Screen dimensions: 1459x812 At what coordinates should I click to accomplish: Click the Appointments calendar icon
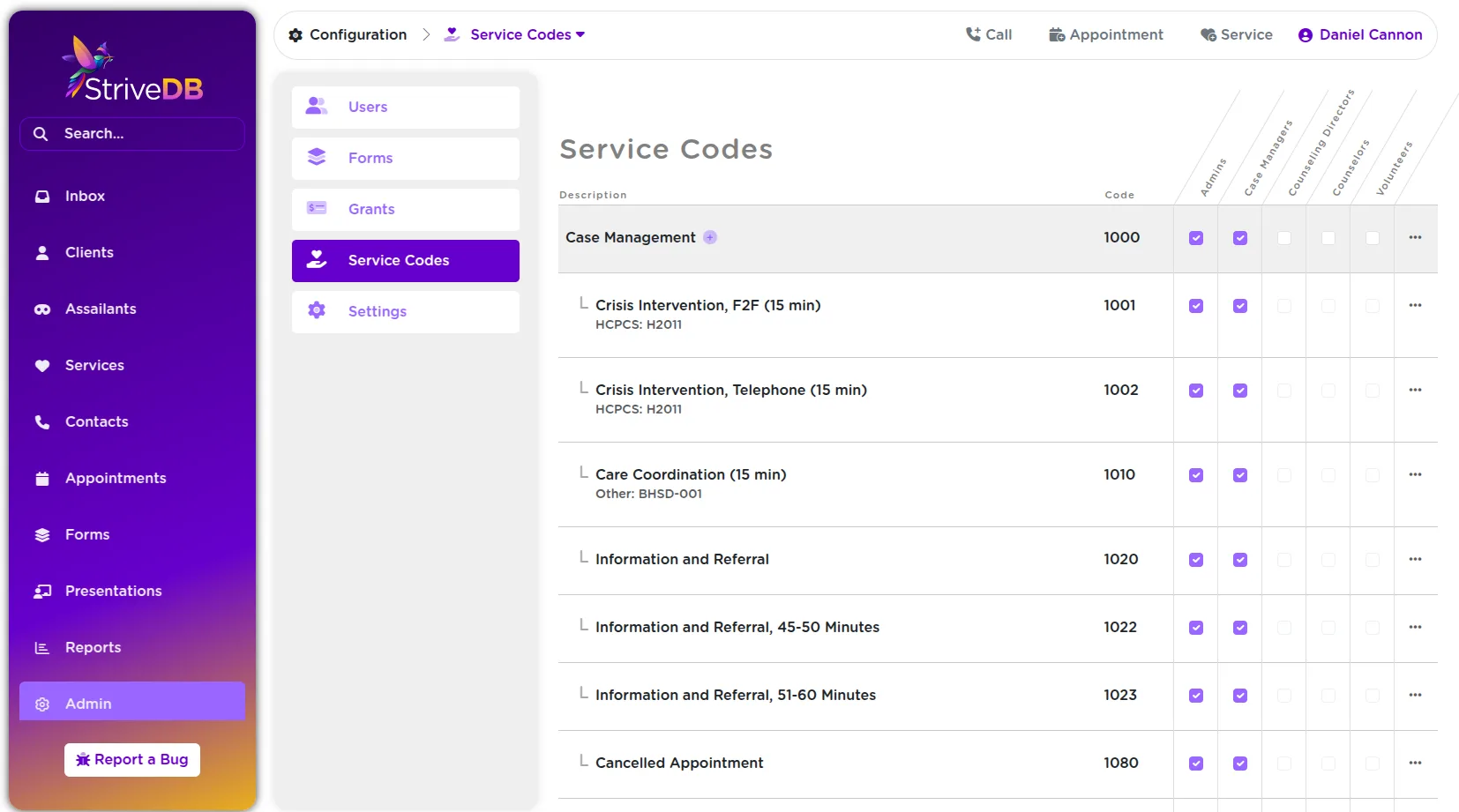(x=42, y=478)
